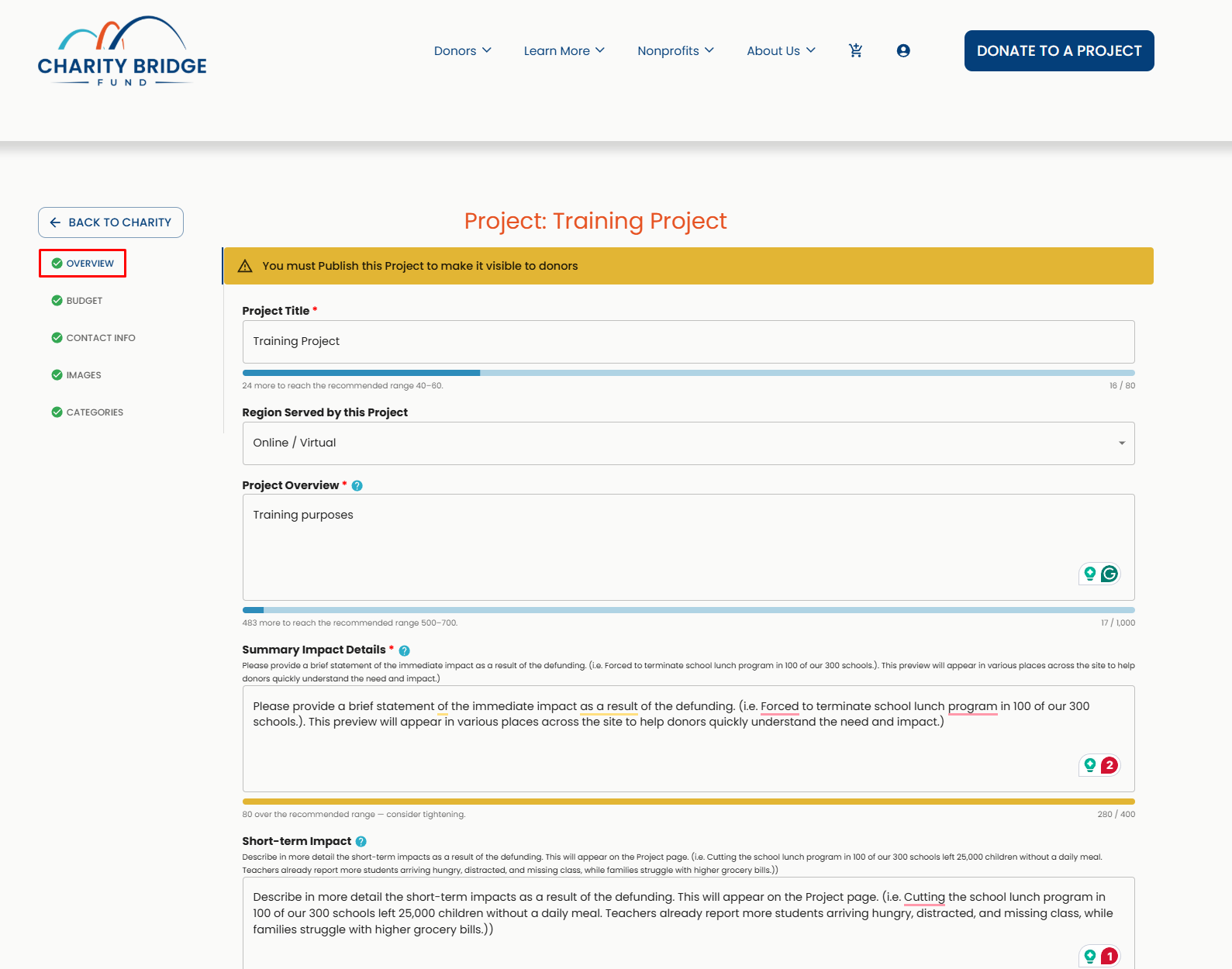
Task: Click the Summary Impact yellow progress bar
Action: coord(688,802)
